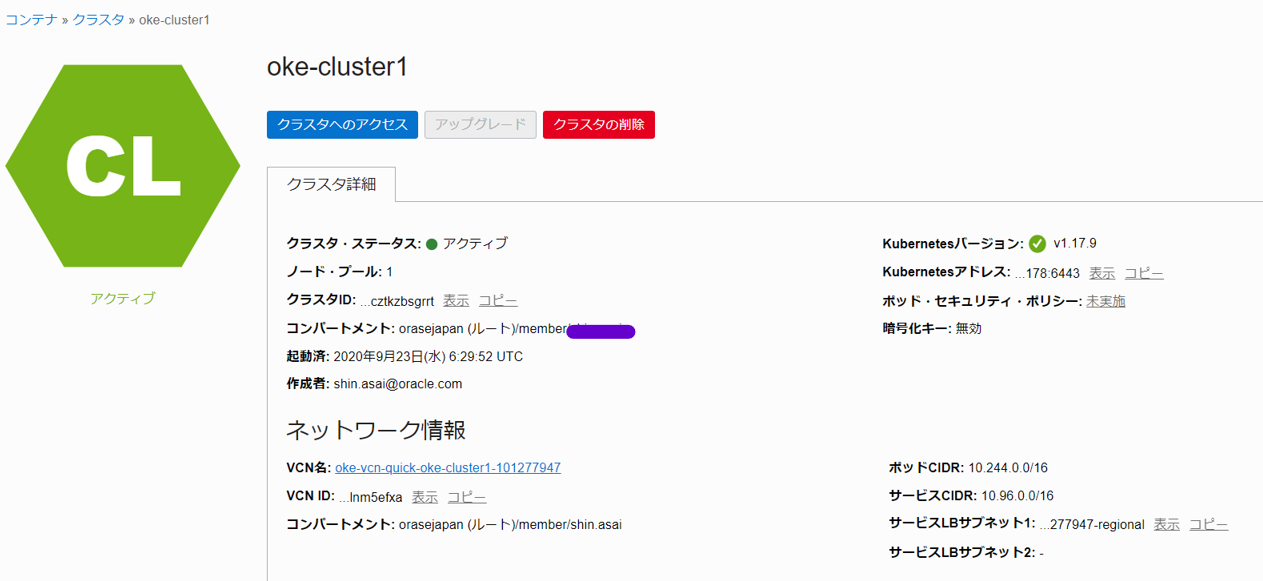The height and width of the screenshot is (581, 1263).
Task: Switch to the クラスタ詳細 tab
Action: coord(331,184)
